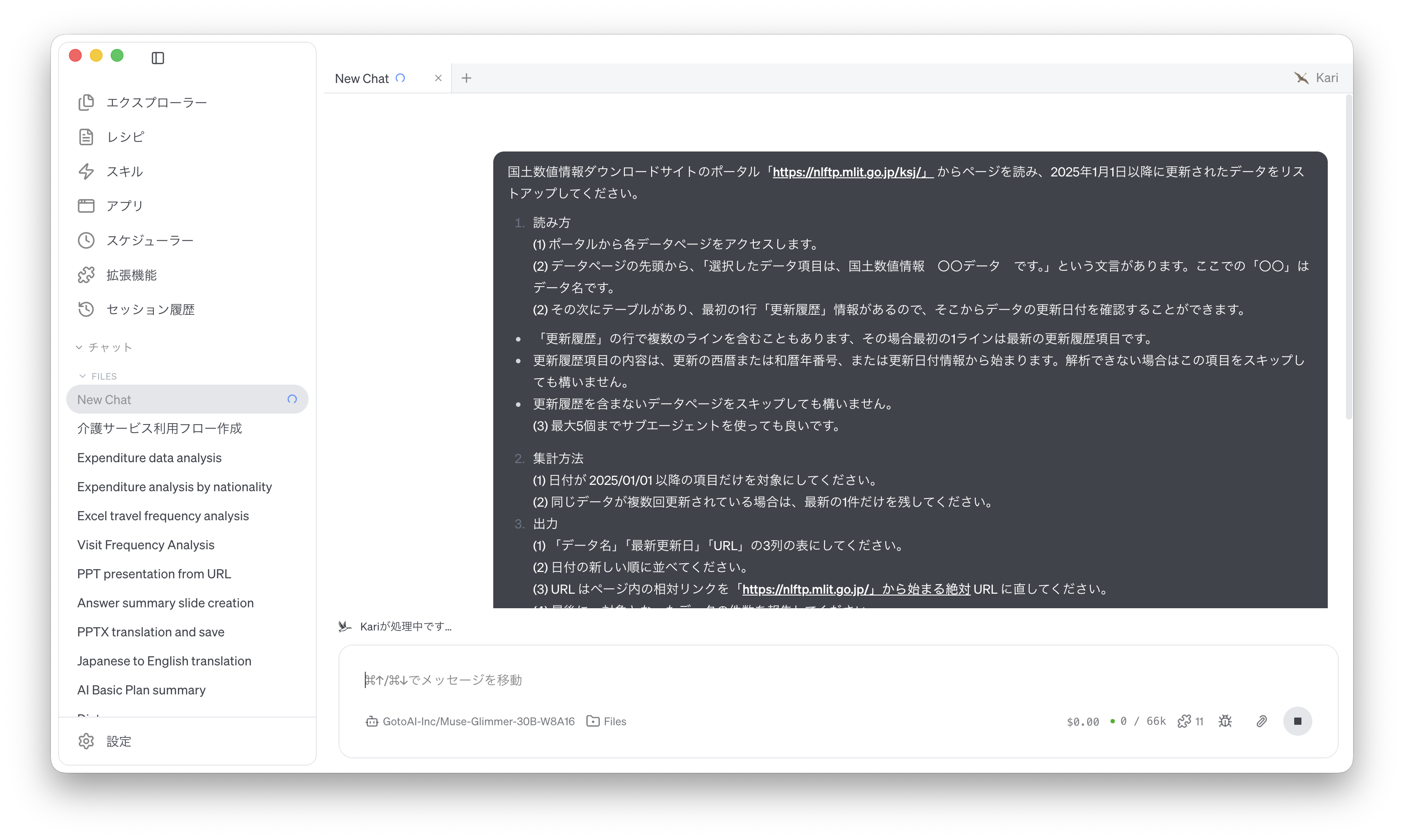Open AI Basic Plan summary chat
Viewport: 1404px width, 840px height.
pos(141,689)
